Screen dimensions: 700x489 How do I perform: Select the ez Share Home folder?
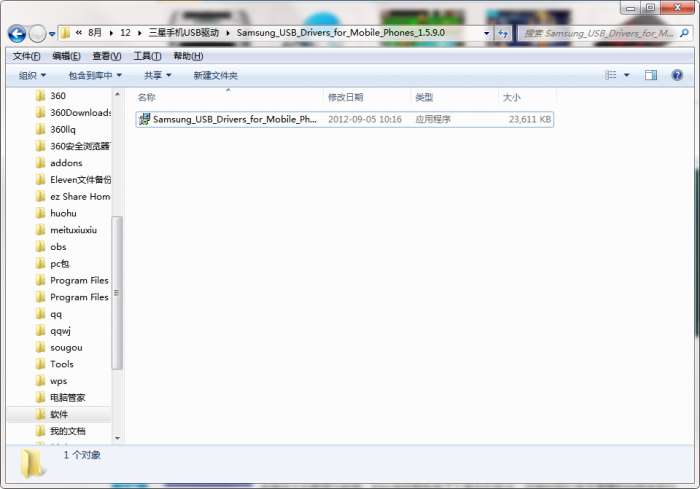(x=73, y=196)
